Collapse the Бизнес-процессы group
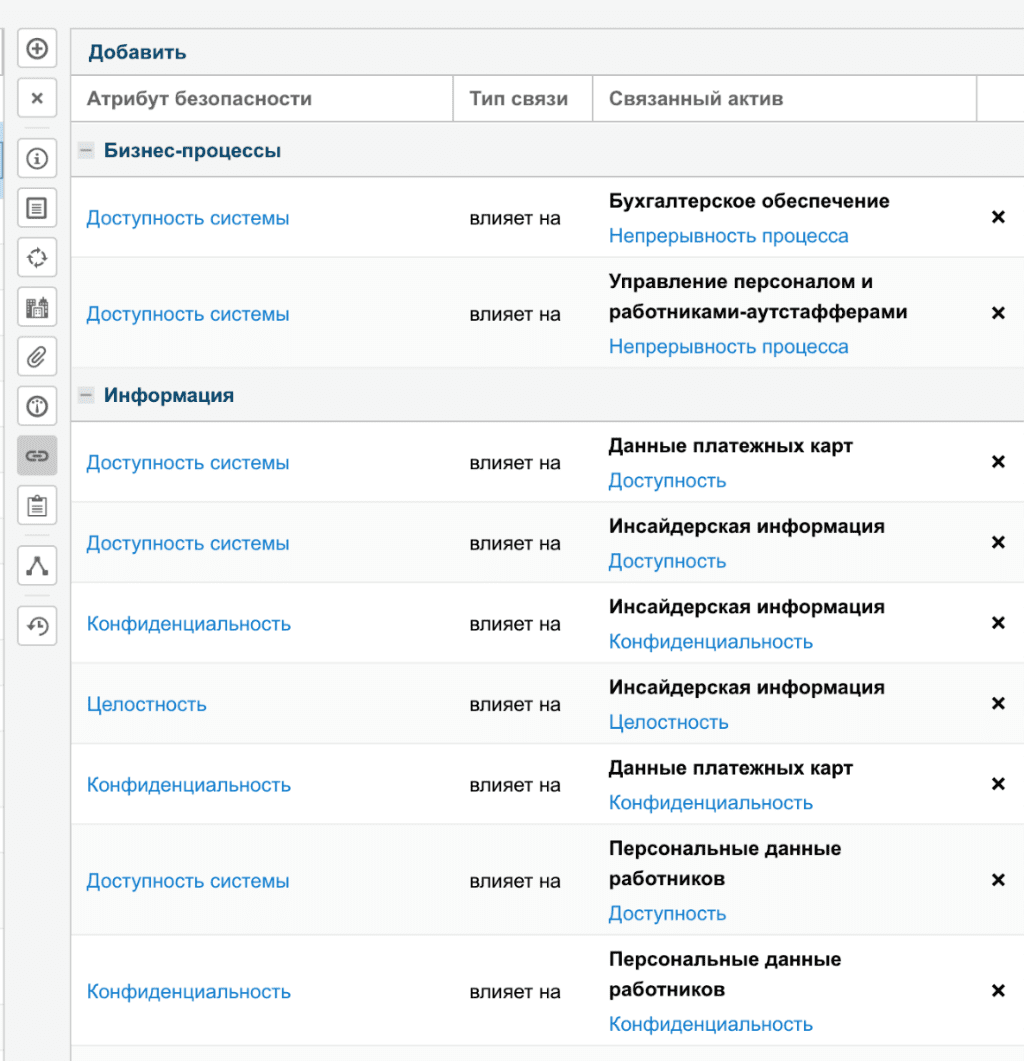This screenshot has height=1061, width=1024. pyautogui.click(x=86, y=151)
